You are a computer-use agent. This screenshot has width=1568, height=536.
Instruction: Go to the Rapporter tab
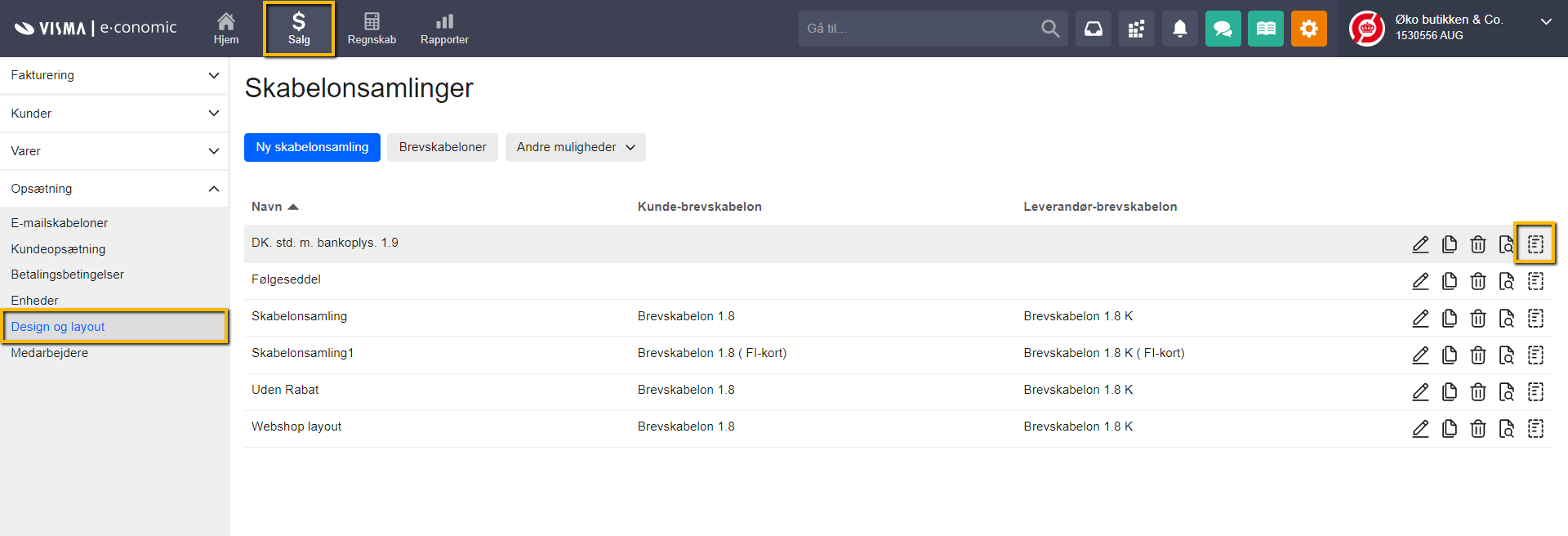[x=444, y=29]
